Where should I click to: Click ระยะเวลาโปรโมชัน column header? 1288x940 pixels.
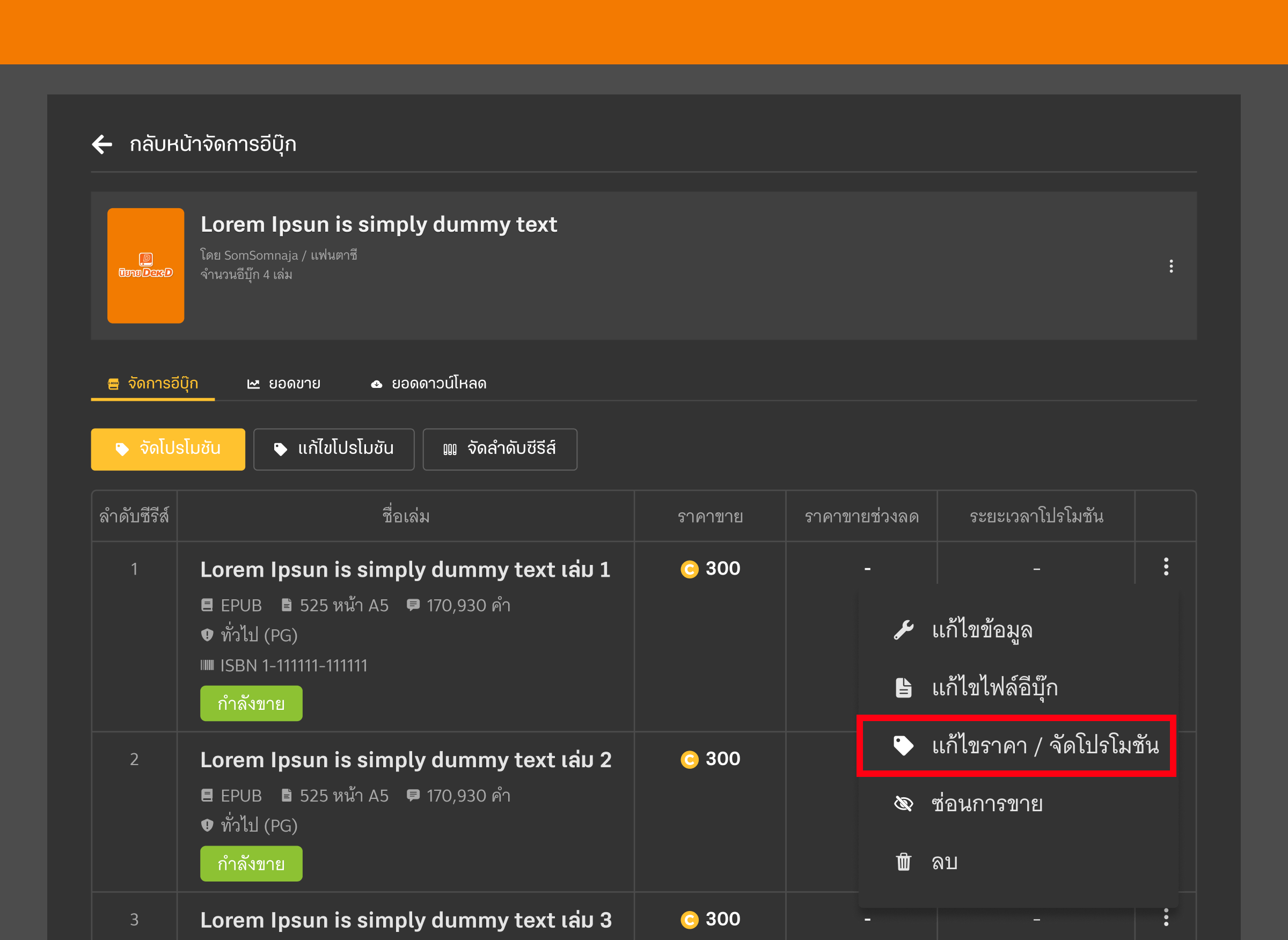tap(1036, 516)
